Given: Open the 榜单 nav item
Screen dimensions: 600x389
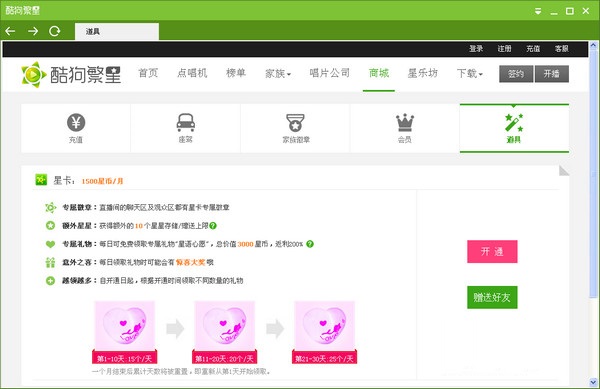Looking at the screenshot, I should (236, 73).
